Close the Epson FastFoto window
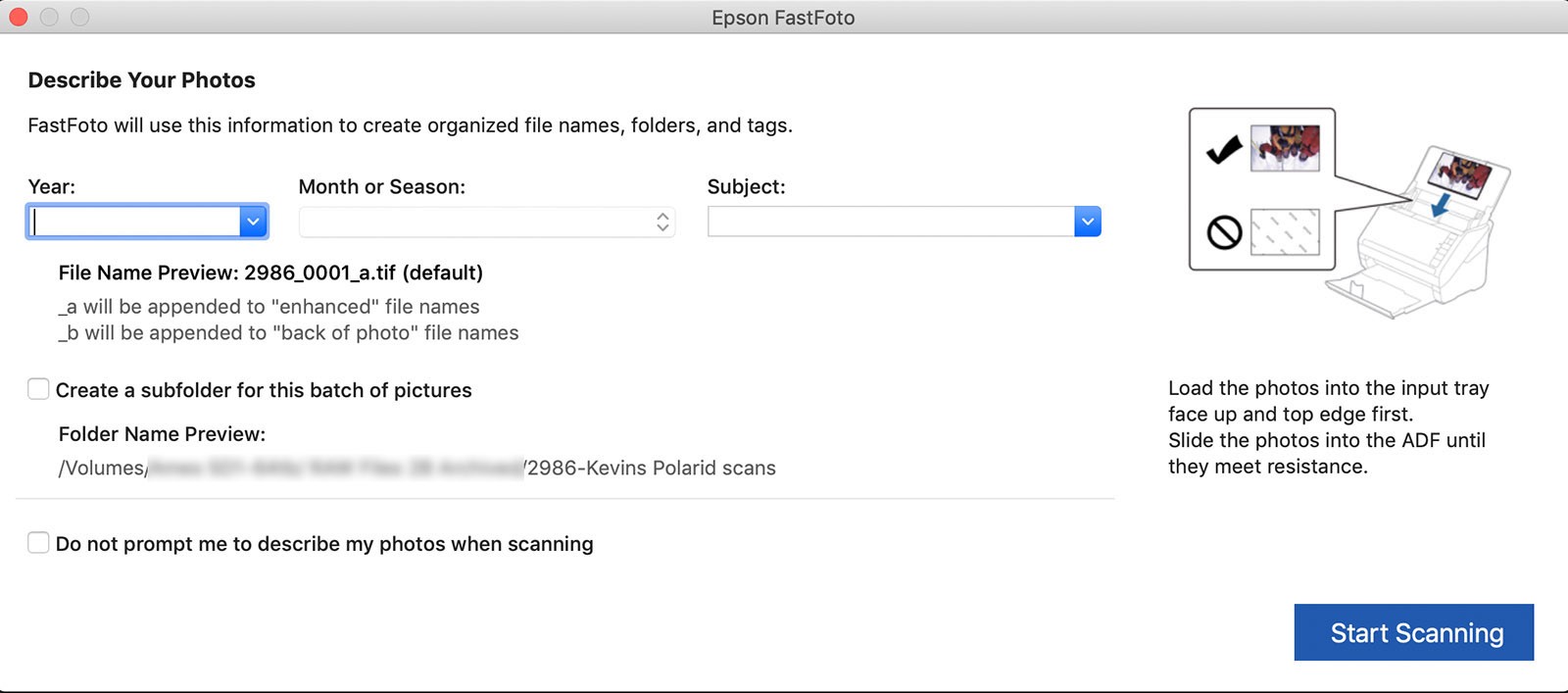1568x693 pixels. tap(19, 17)
